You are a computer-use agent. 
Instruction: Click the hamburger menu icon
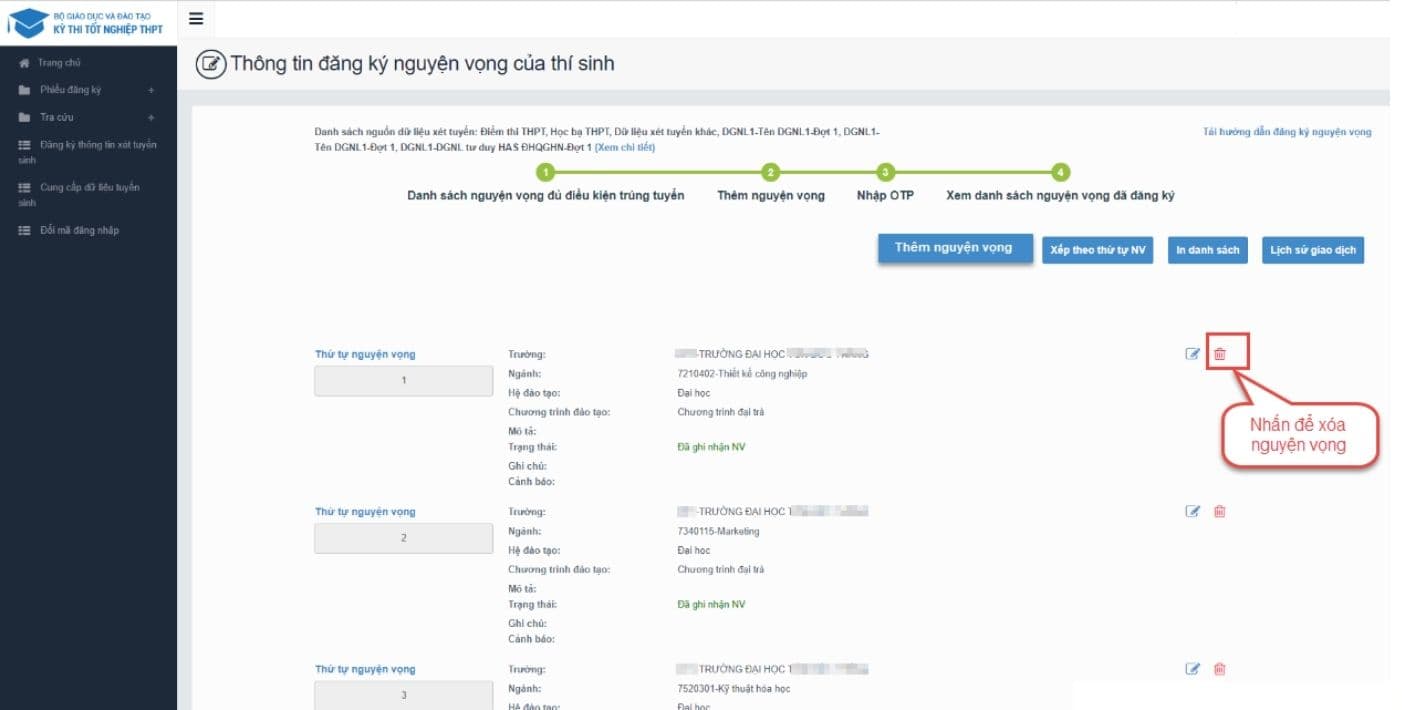click(195, 19)
